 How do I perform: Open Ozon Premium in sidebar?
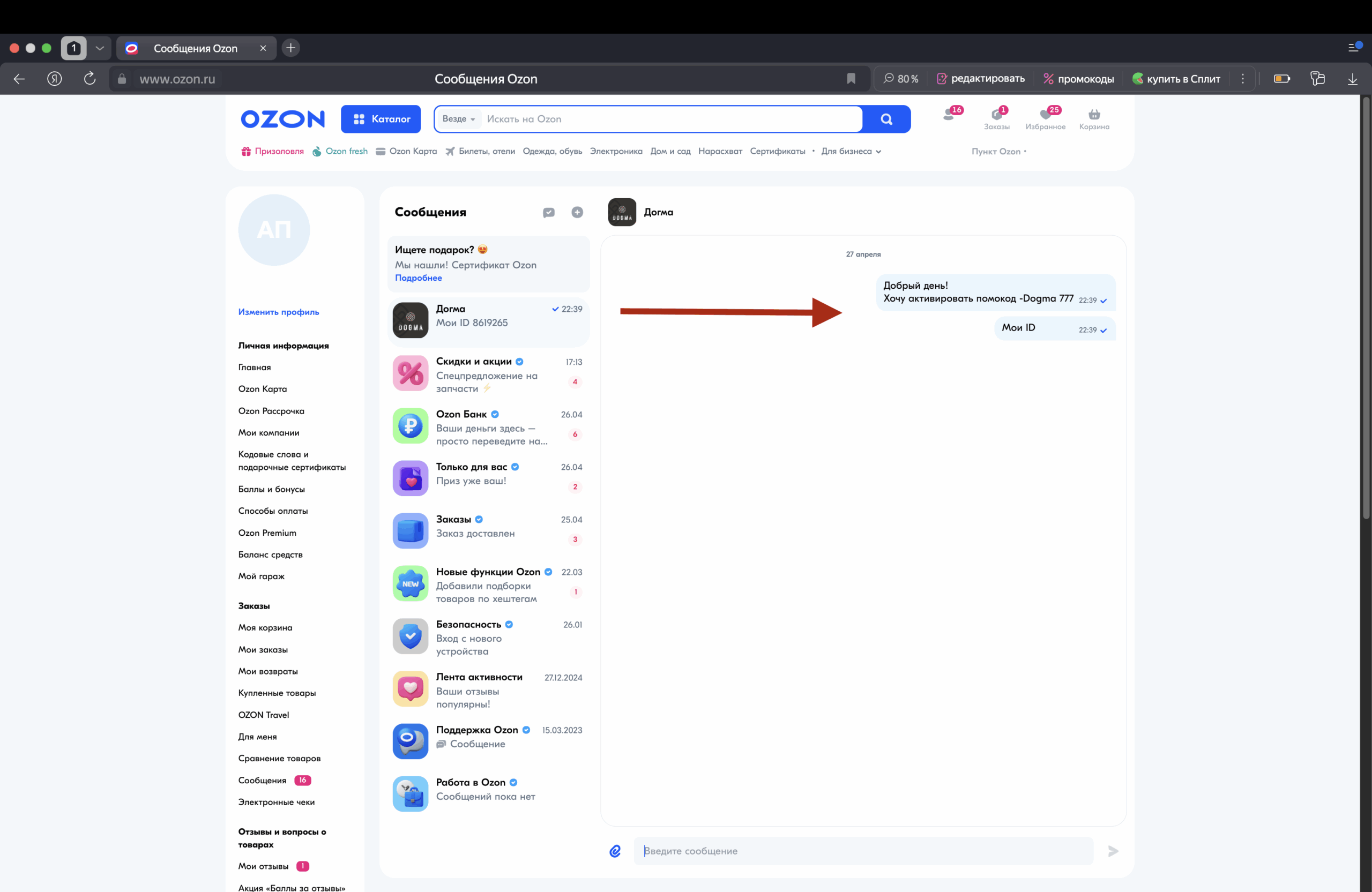[267, 533]
